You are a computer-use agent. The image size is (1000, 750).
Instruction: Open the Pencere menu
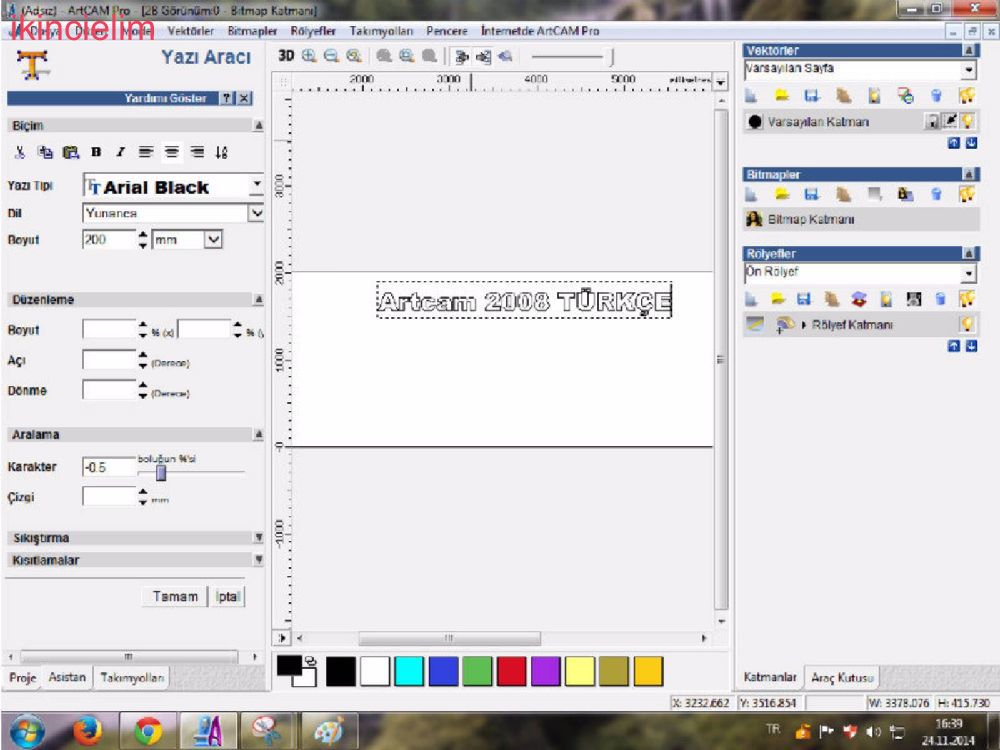click(446, 31)
